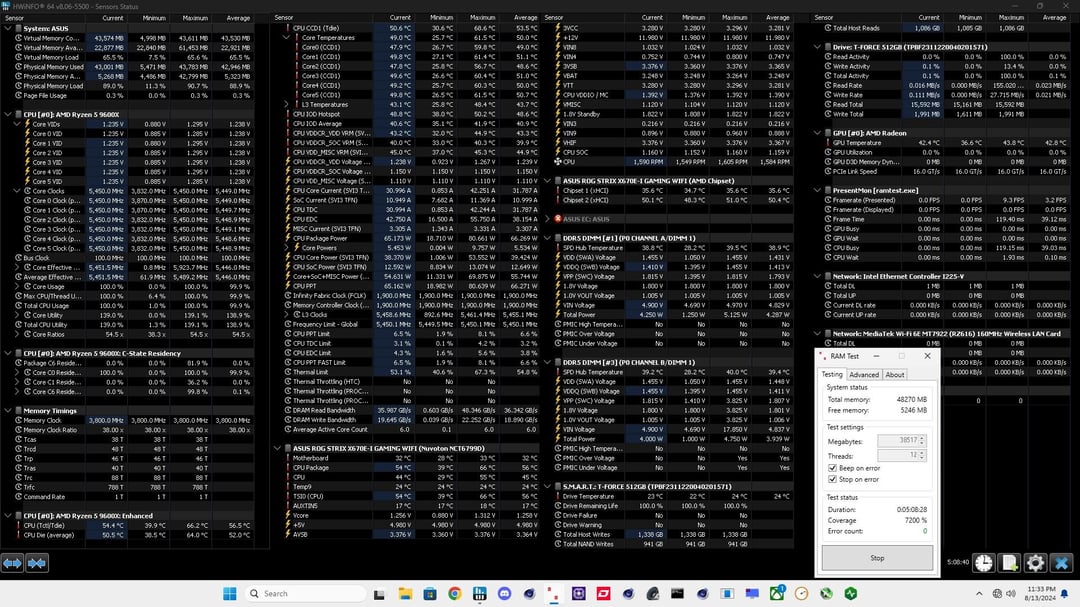Collapse the GPU [#0]: AMD Radeon group
The height and width of the screenshot is (607, 1080).
818,133
